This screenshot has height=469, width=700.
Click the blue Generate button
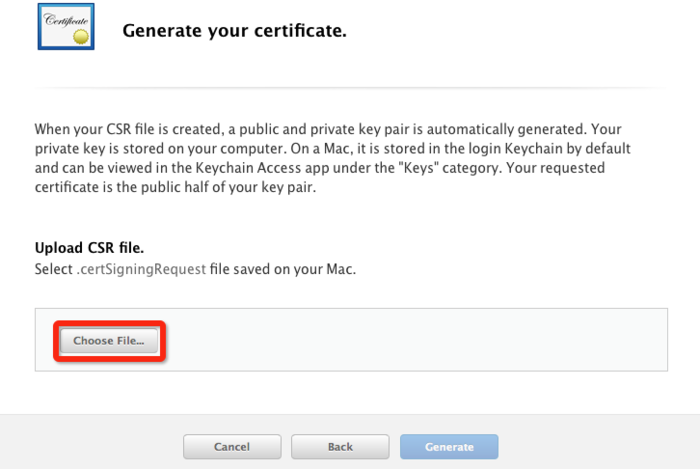coord(449,446)
